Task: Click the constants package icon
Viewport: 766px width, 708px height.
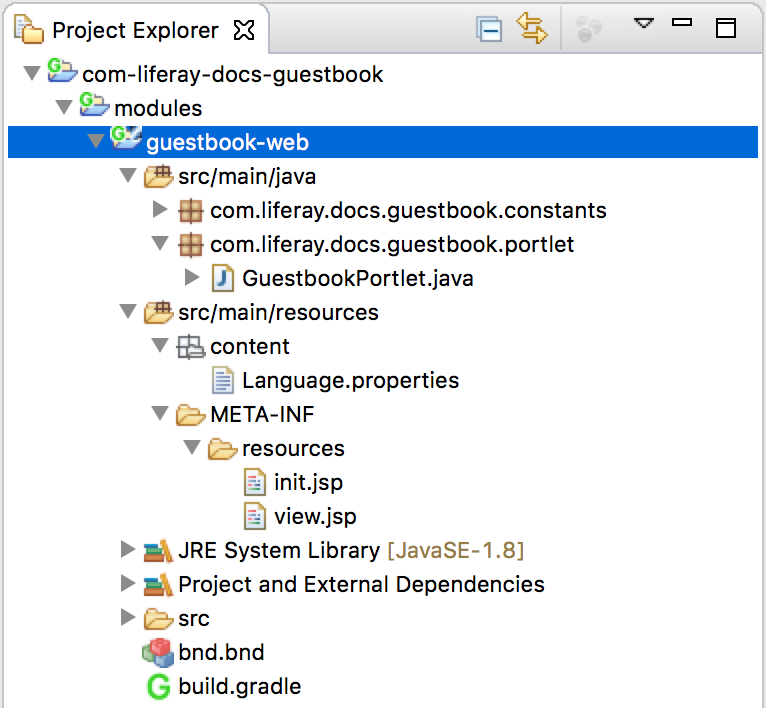Action: tap(191, 211)
